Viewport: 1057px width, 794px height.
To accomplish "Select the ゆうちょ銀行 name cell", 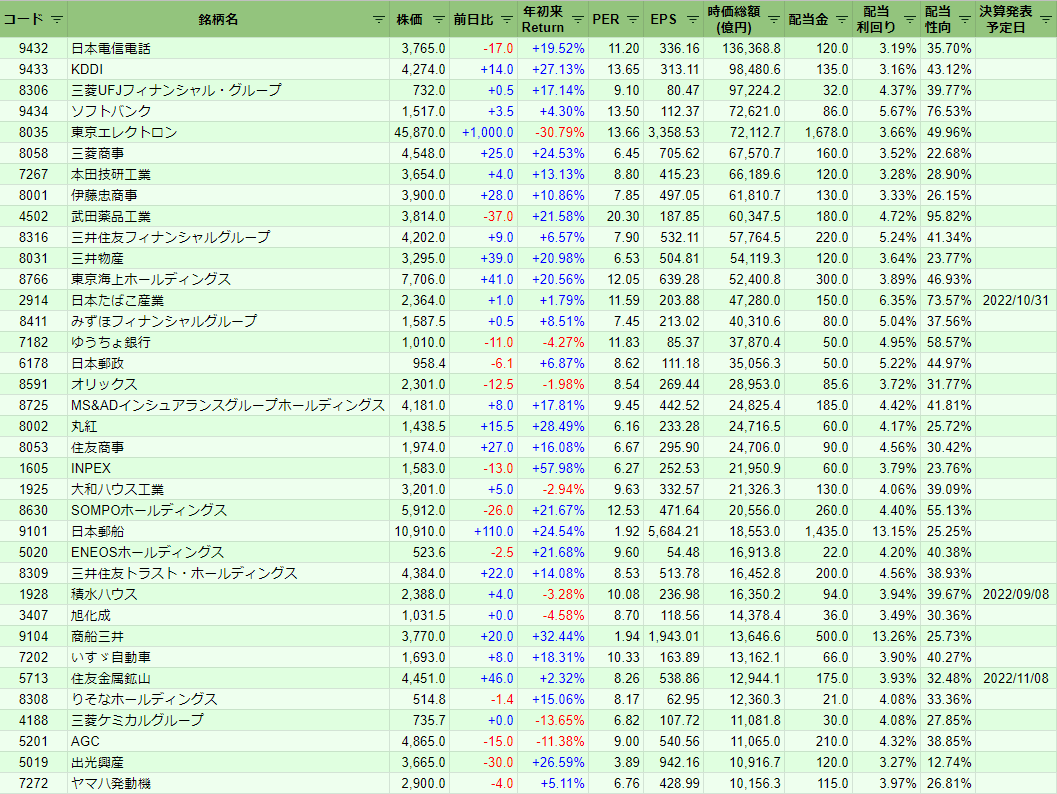I will [229, 342].
